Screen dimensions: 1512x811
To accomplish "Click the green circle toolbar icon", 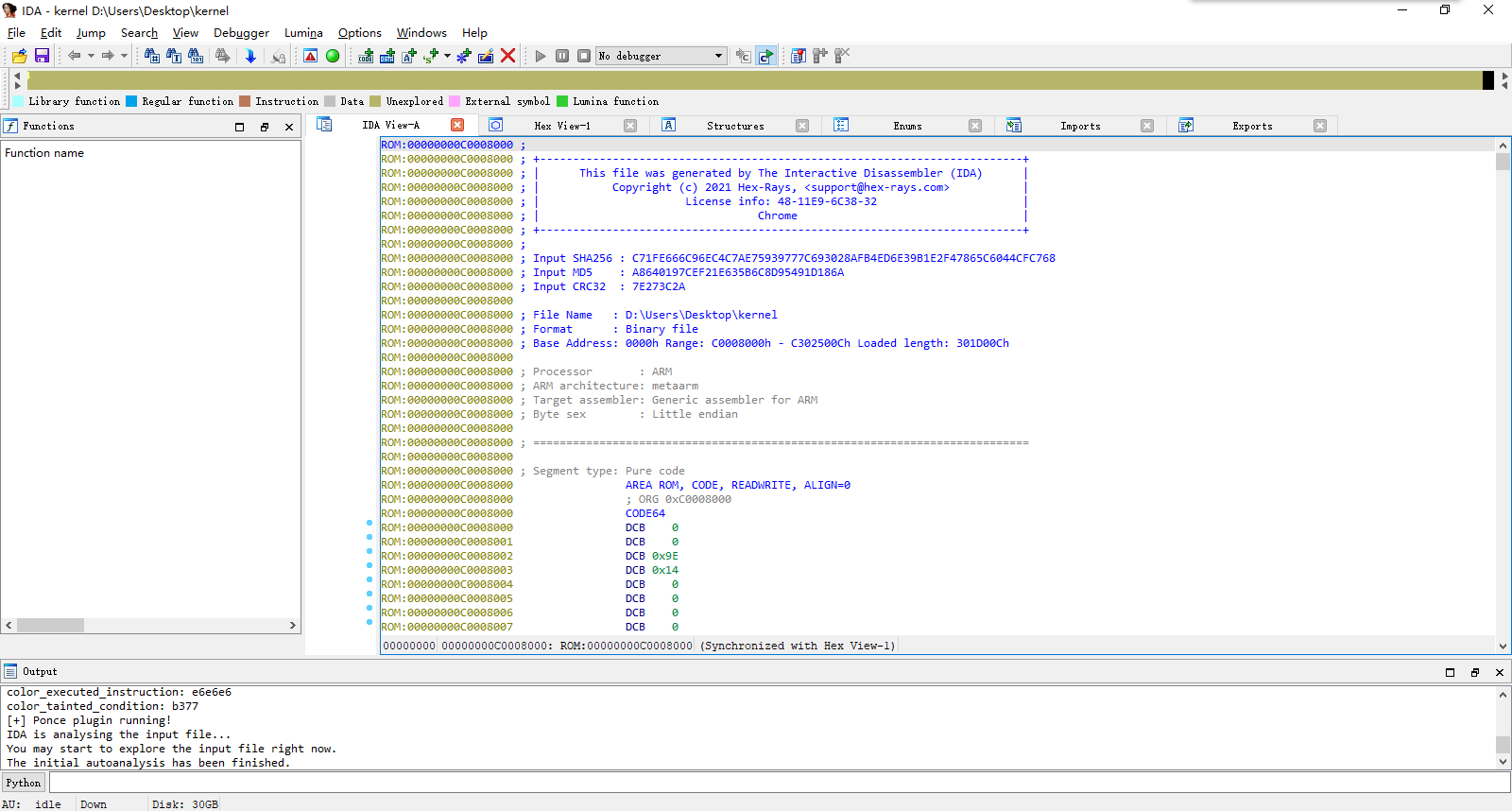I will 333,56.
